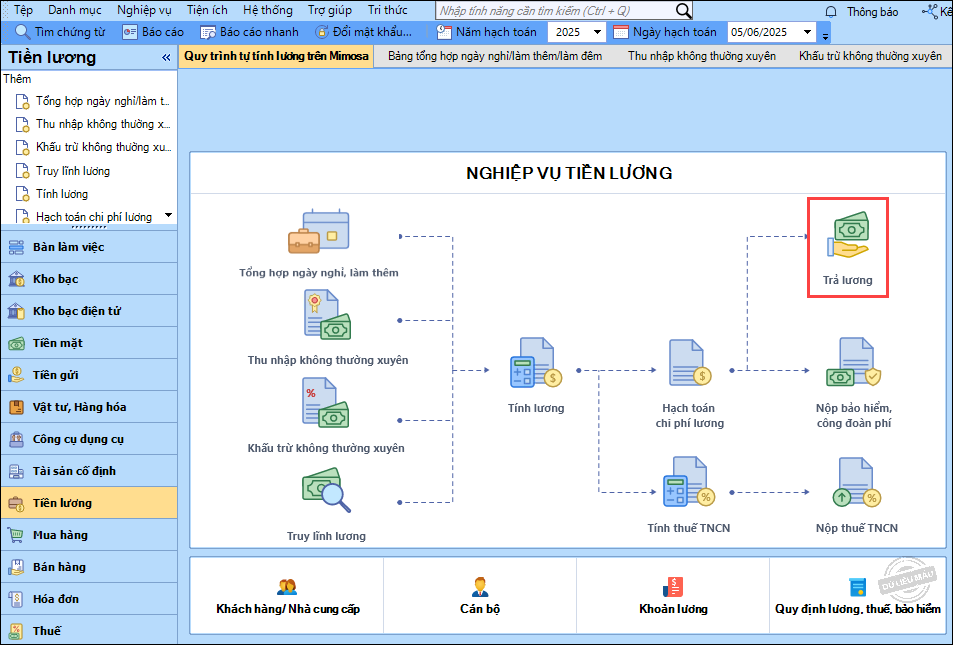Open the Vật tư, Hàng hóa module

pyautogui.click(x=89, y=407)
